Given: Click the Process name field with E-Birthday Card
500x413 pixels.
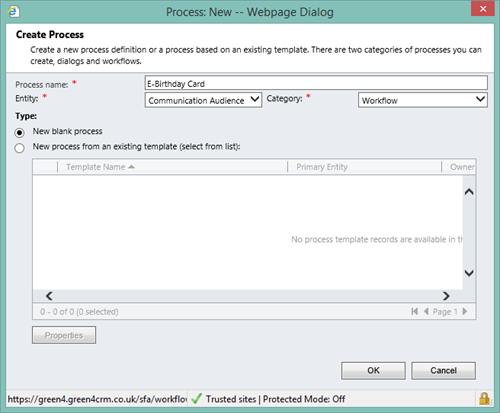Looking at the screenshot, I should click(x=316, y=83).
